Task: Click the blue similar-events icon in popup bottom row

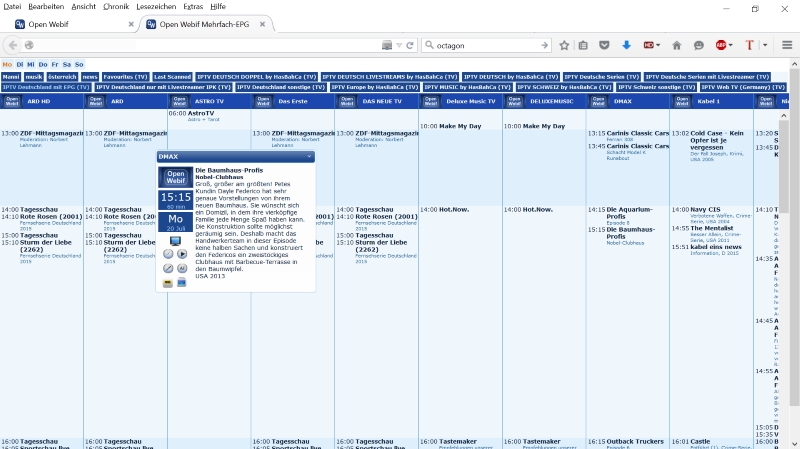Action: tap(182, 283)
